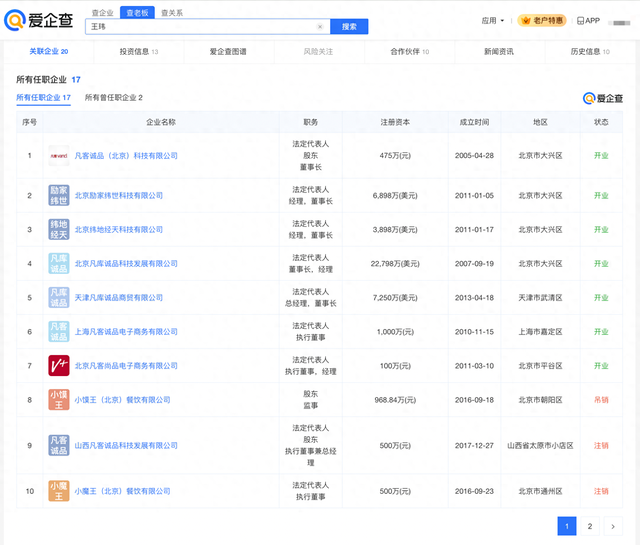This screenshot has width=640, height=545.
Task: Select the 查老板 search tab
Action: pyautogui.click(x=137, y=13)
